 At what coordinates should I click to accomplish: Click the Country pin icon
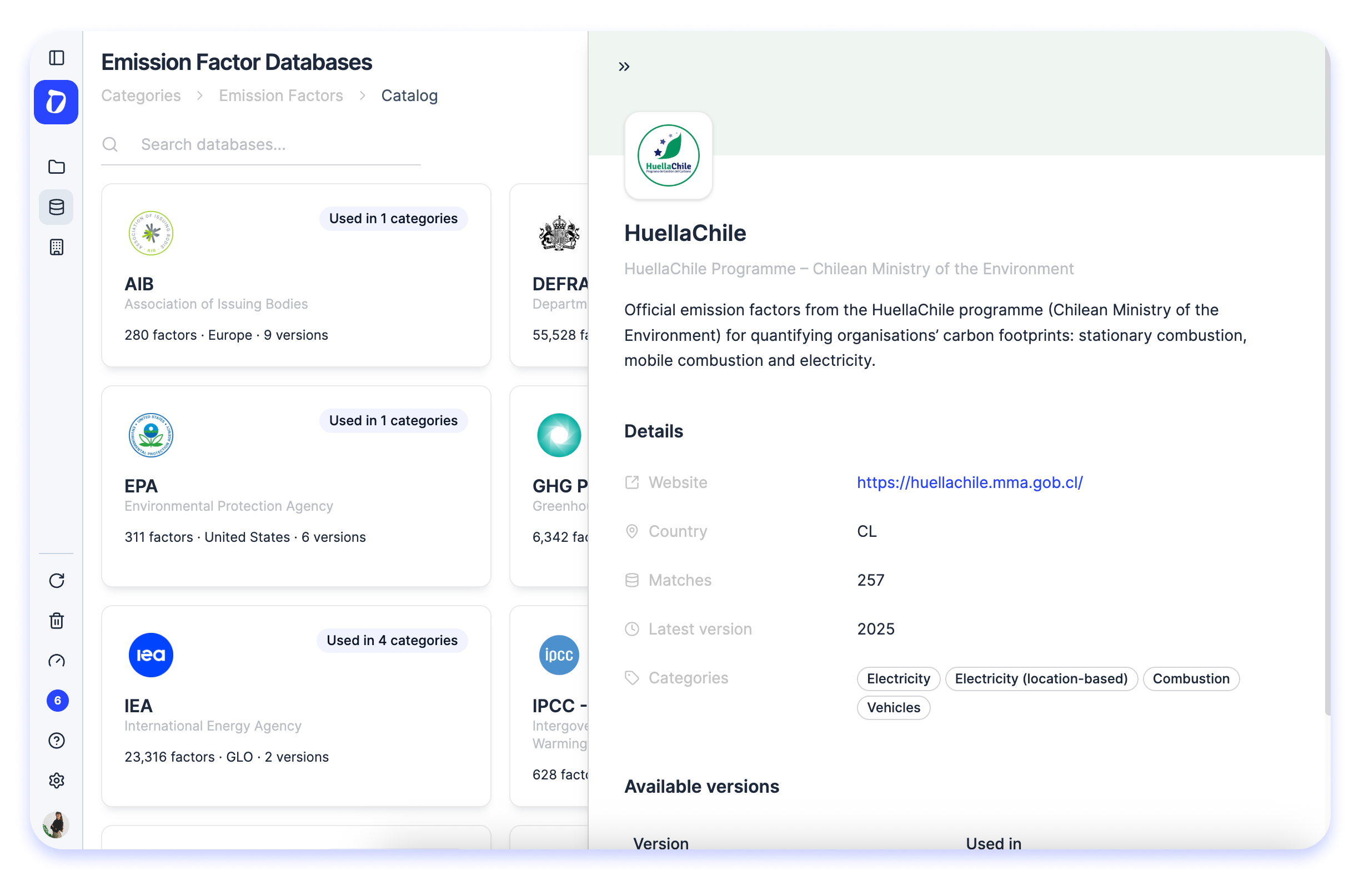(x=633, y=532)
